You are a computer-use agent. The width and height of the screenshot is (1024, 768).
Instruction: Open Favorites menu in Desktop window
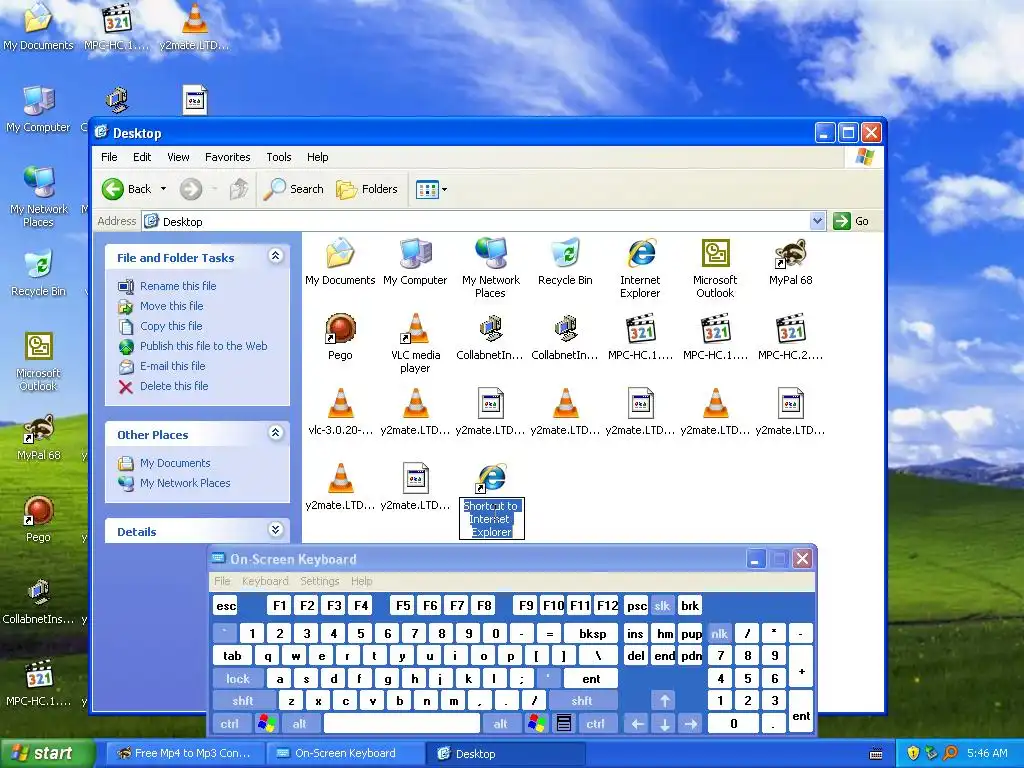click(x=227, y=157)
